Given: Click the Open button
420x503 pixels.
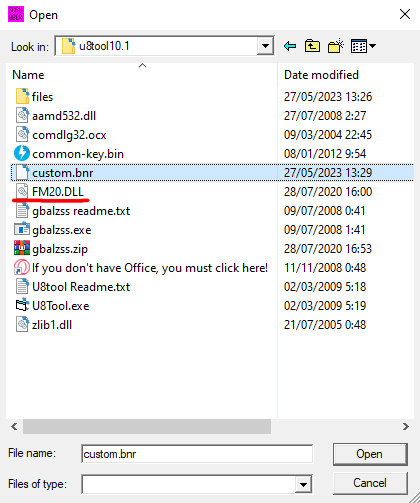Looking at the screenshot, I should [370, 454].
